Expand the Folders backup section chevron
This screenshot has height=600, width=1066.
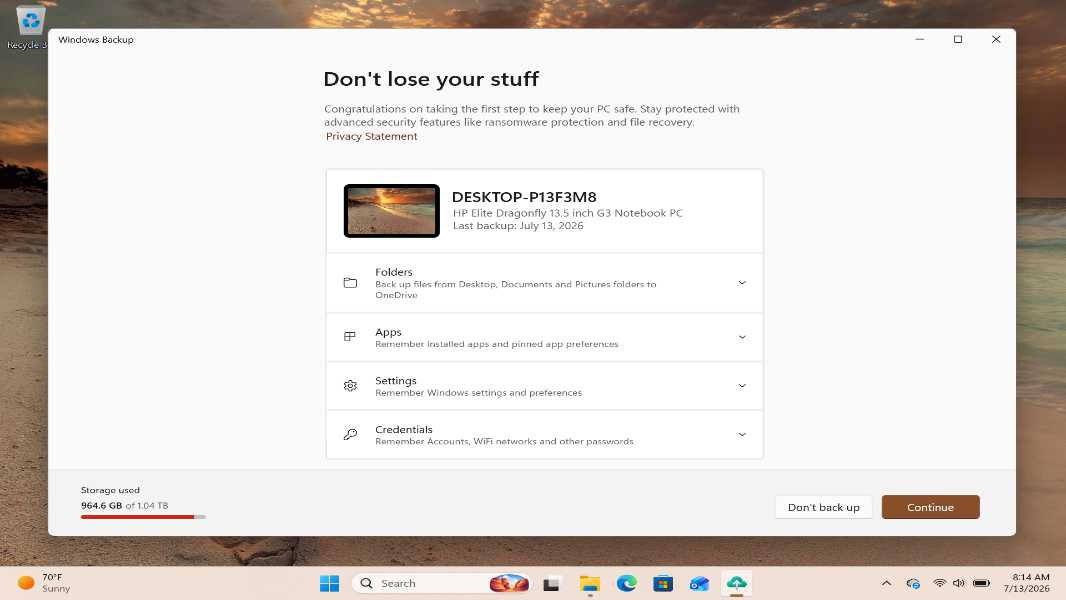[x=742, y=283]
